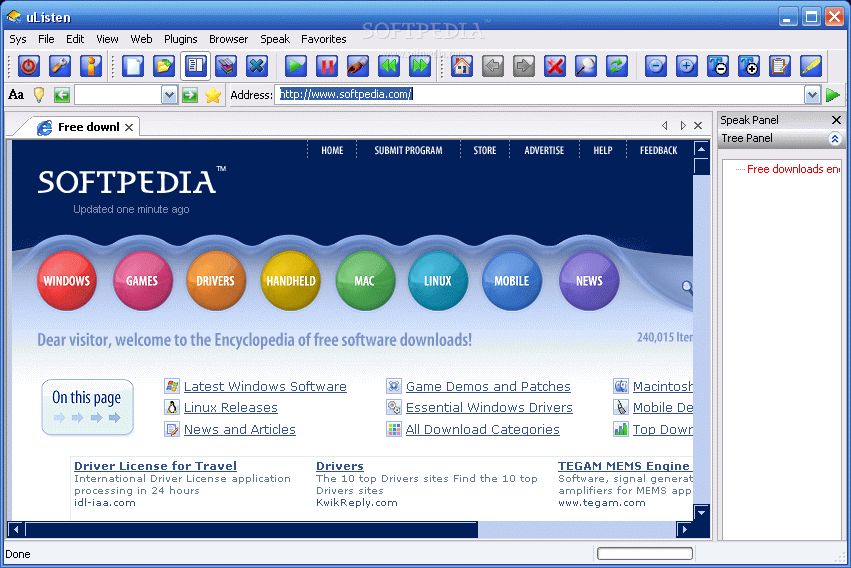
Task: Click the blue X close-document icon
Action: click(x=257, y=66)
